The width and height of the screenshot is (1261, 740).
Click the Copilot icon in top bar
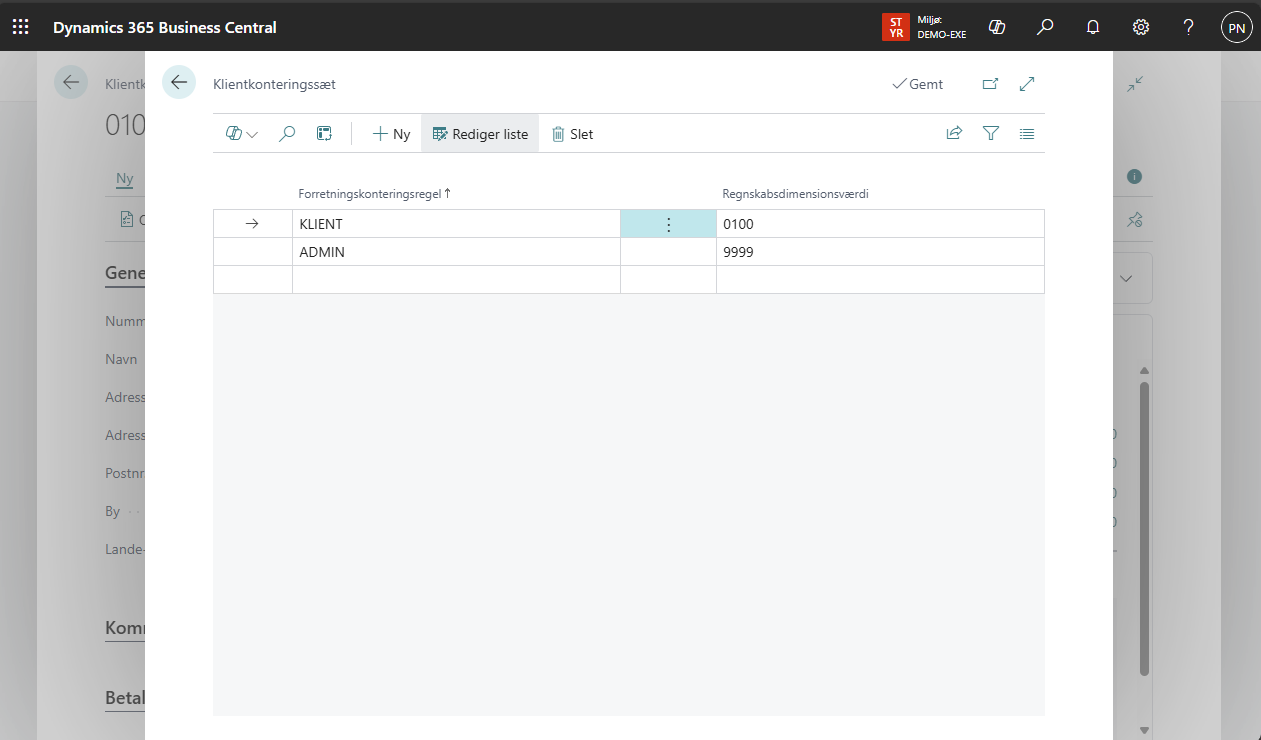996,27
